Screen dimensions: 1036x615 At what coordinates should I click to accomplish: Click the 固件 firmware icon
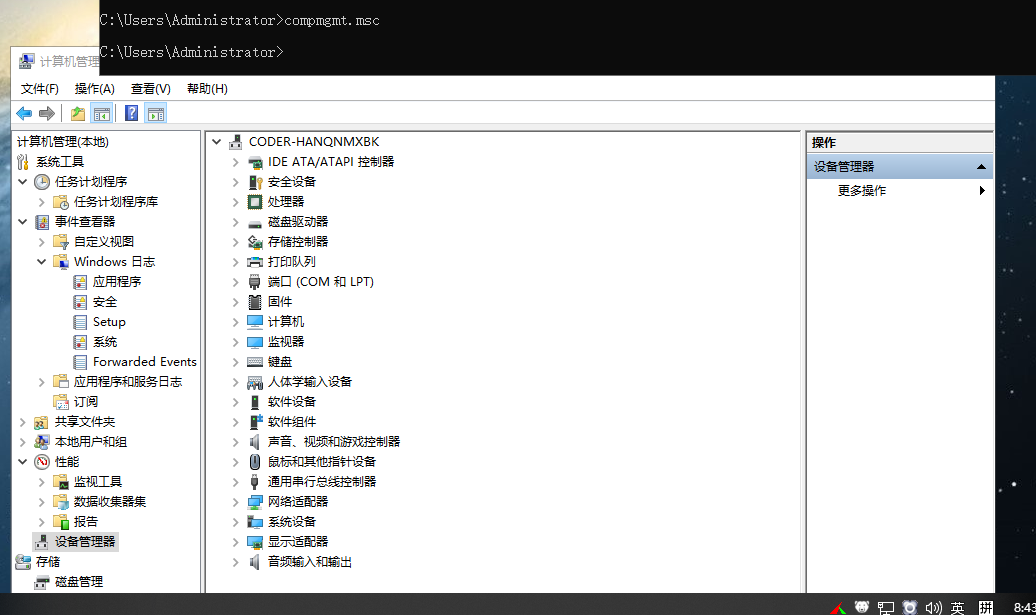click(x=255, y=302)
